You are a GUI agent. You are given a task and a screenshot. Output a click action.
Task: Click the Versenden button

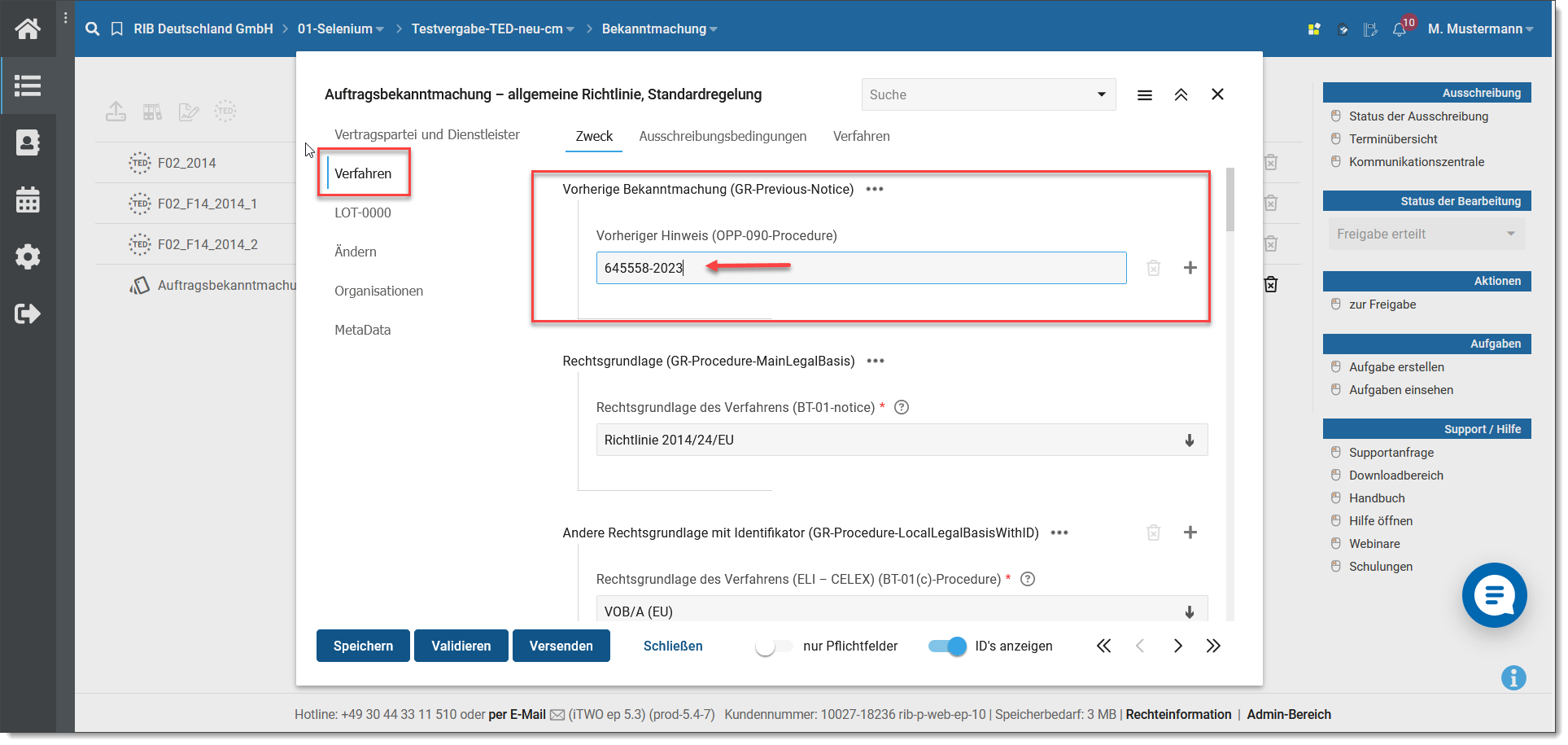pyautogui.click(x=561, y=646)
